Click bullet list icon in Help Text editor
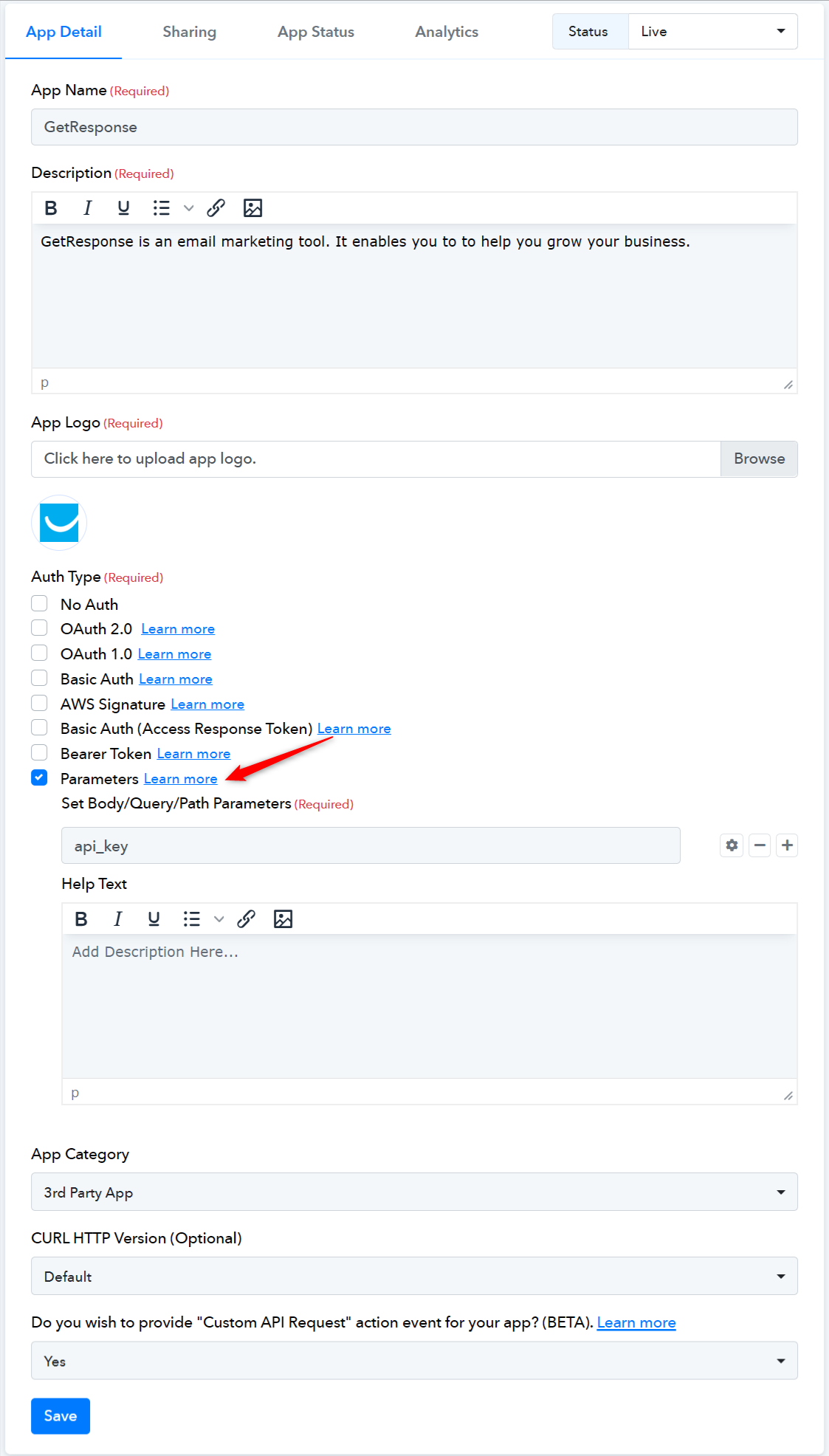The width and height of the screenshot is (829, 1456). [x=191, y=919]
